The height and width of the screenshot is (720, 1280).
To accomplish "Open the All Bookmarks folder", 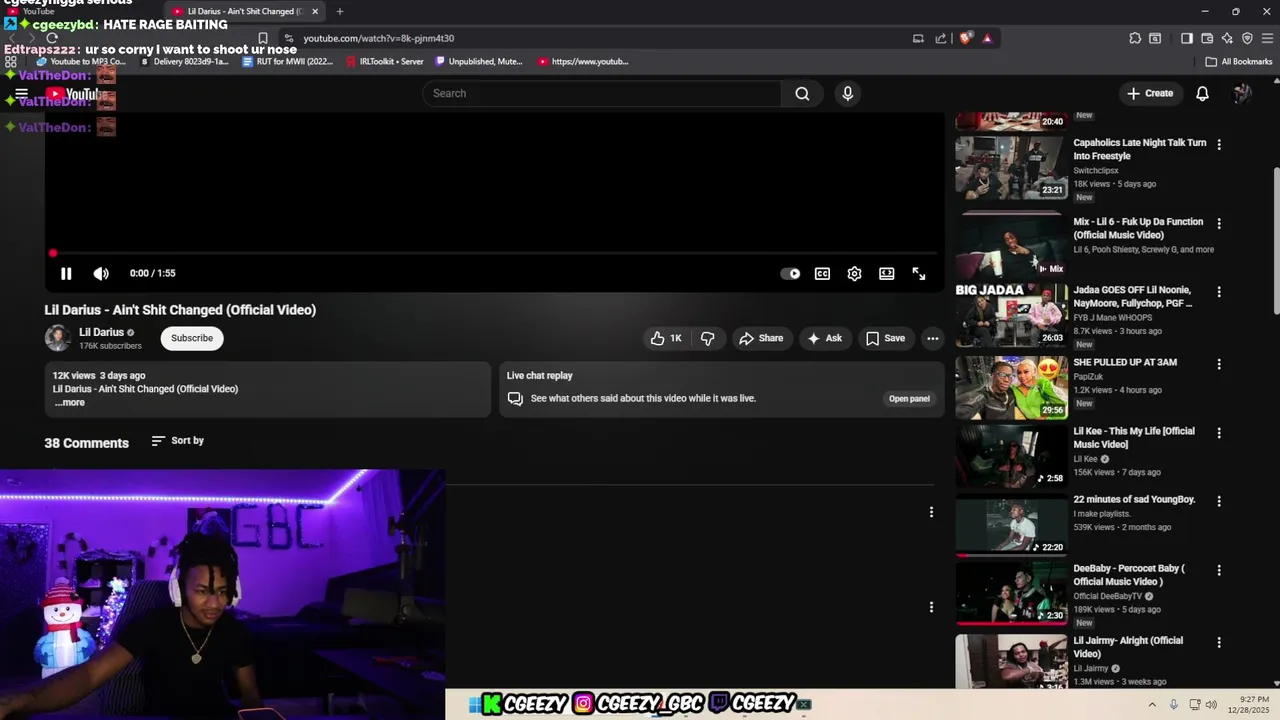I will [1238, 61].
